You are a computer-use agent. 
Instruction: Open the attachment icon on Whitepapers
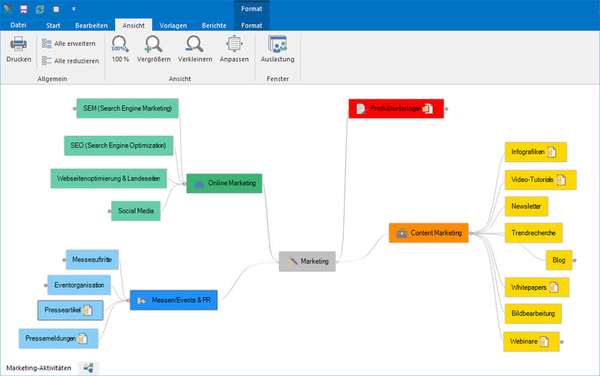[554, 287]
